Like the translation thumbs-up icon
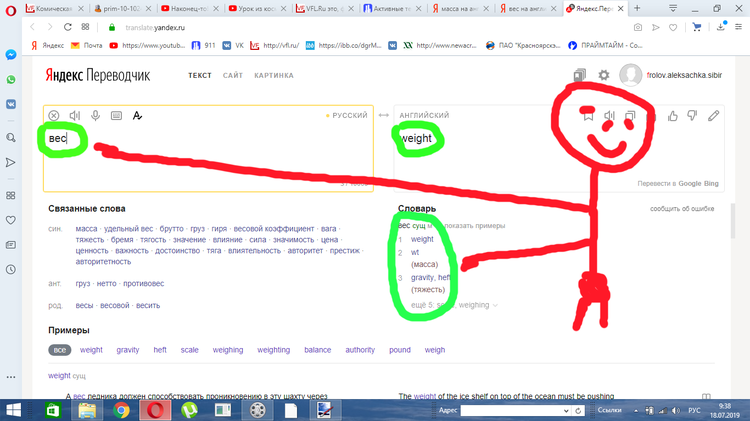The width and height of the screenshot is (750, 421). tap(673, 115)
